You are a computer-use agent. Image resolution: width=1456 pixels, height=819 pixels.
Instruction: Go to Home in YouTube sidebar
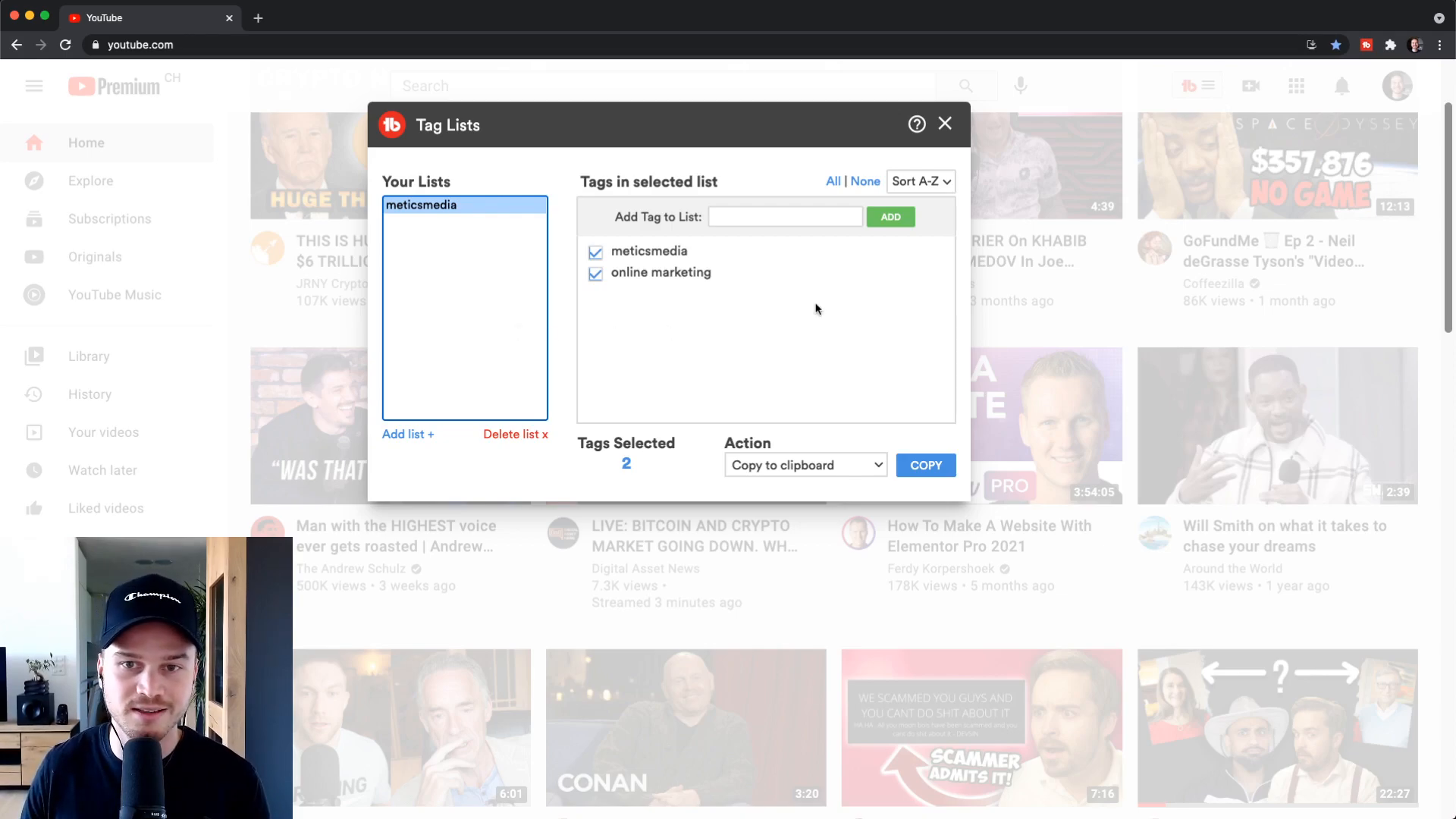(x=106, y=143)
